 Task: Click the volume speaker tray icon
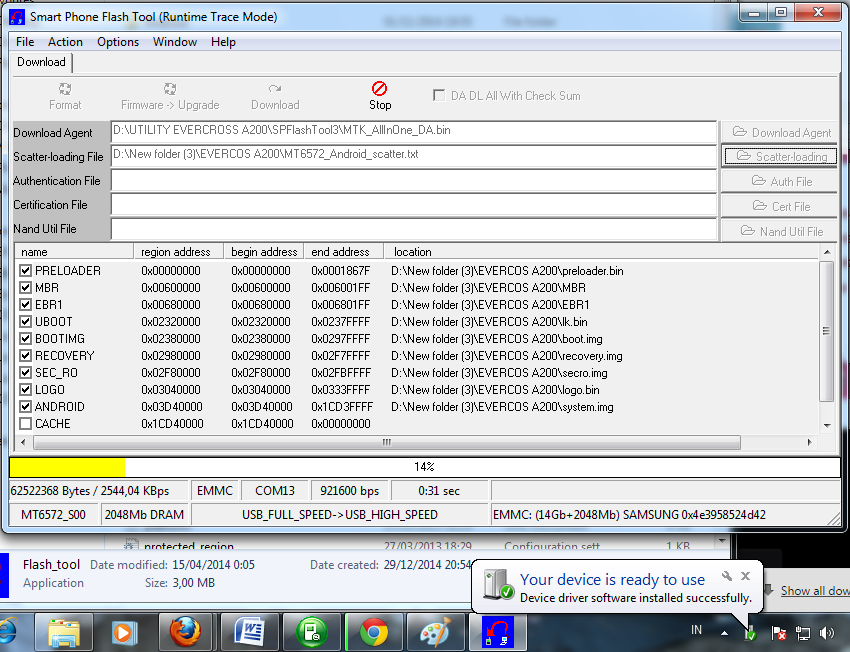[x=827, y=632]
